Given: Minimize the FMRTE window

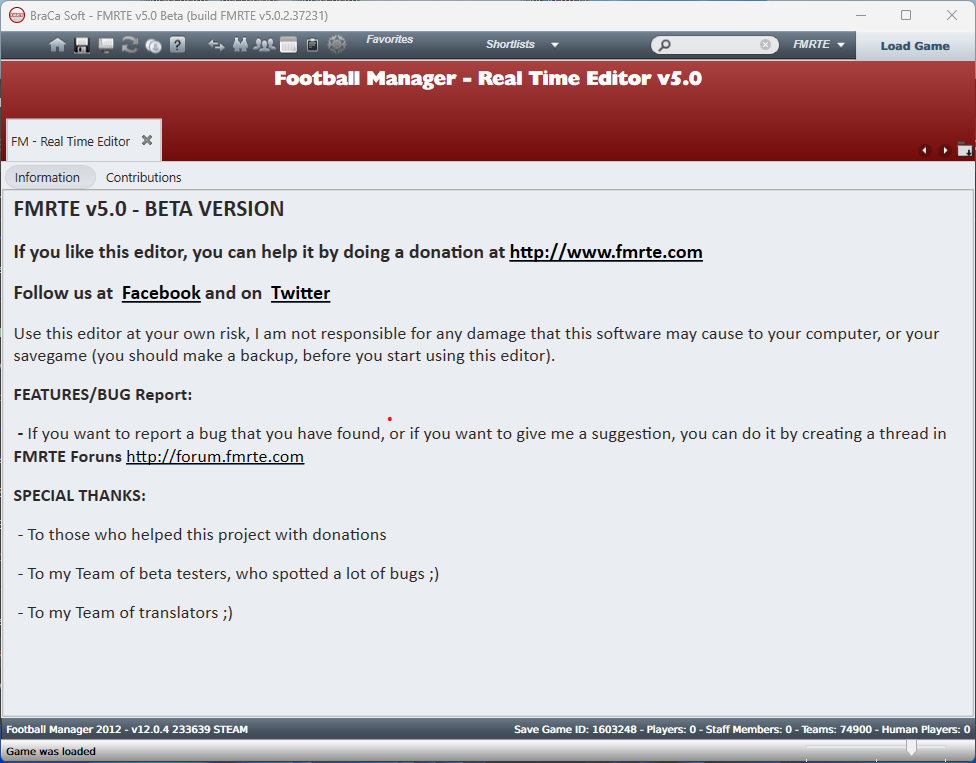Looking at the screenshot, I should pyautogui.click(x=861, y=16).
